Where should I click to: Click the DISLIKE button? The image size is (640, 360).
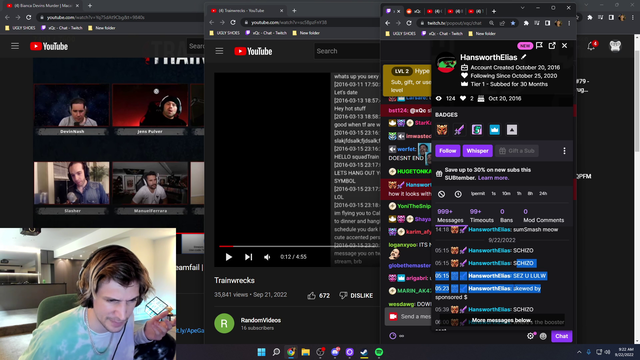pos(356,295)
